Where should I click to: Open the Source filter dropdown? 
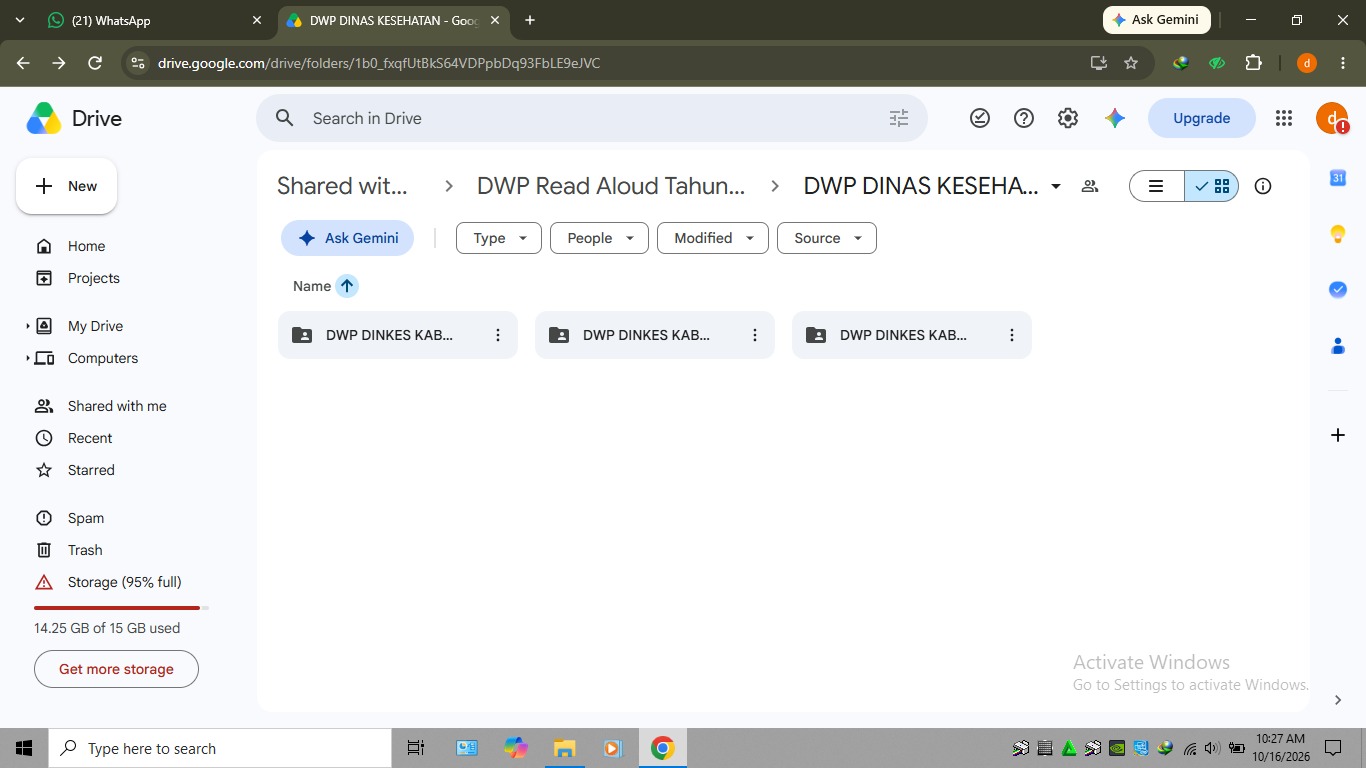pos(827,238)
